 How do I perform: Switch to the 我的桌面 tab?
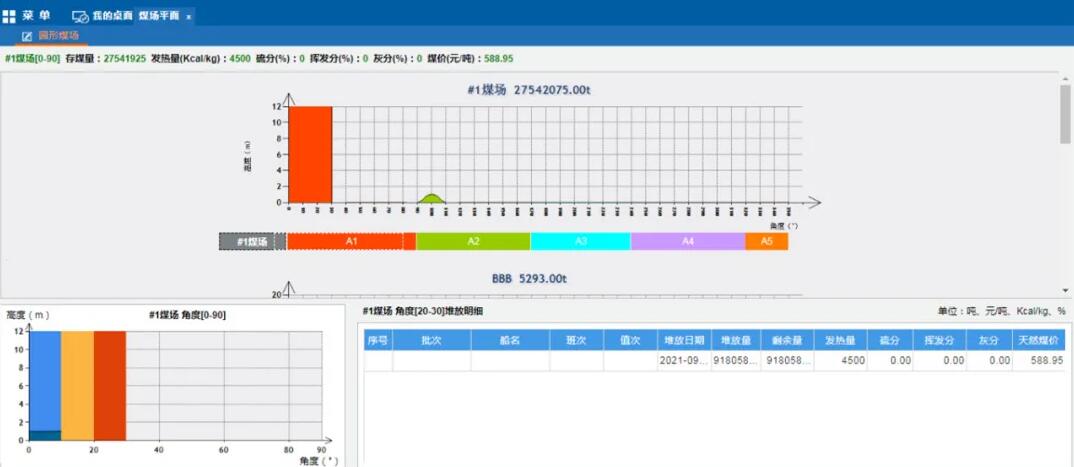pos(112,17)
